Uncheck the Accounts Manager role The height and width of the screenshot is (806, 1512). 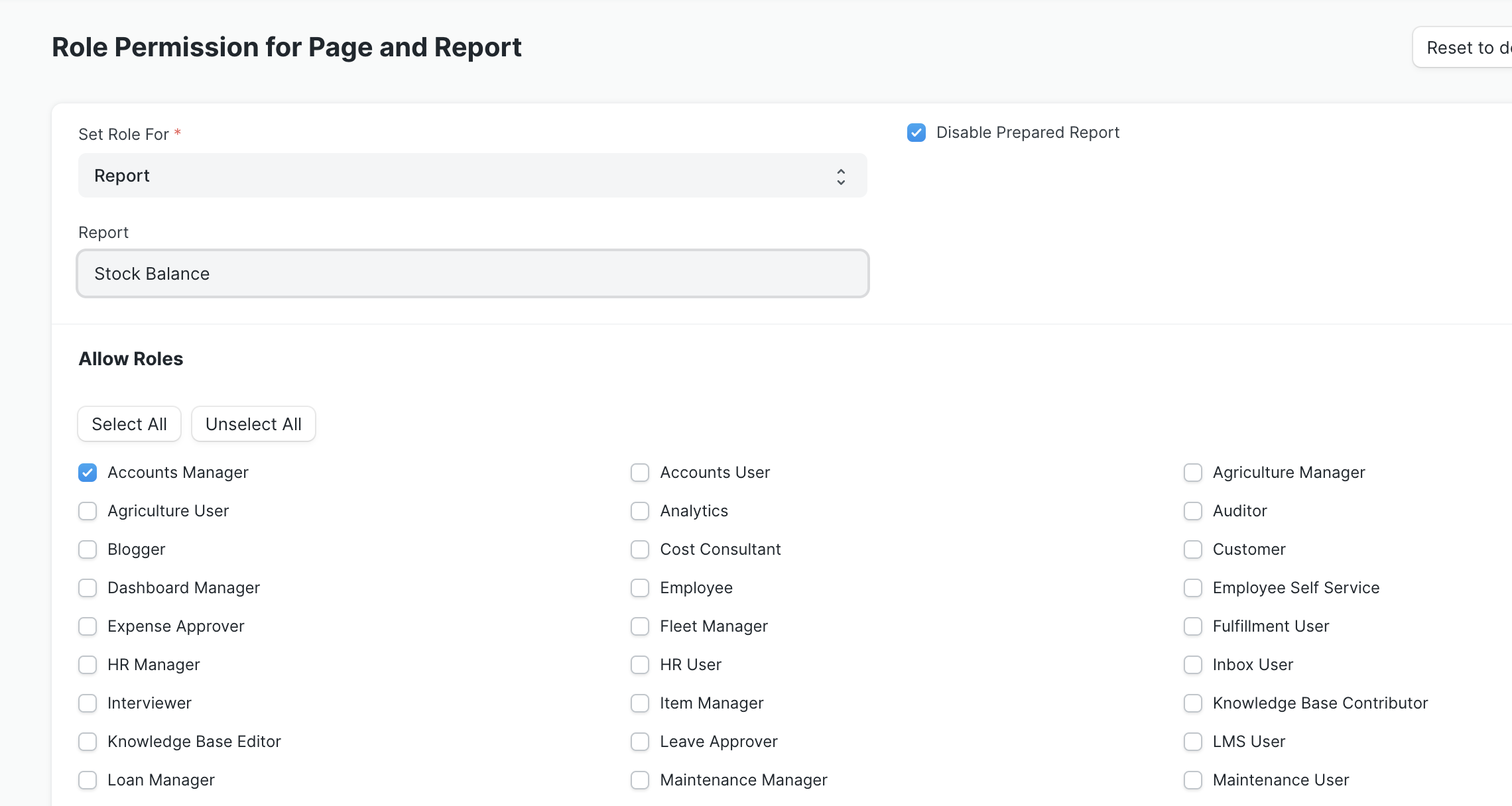click(x=87, y=472)
